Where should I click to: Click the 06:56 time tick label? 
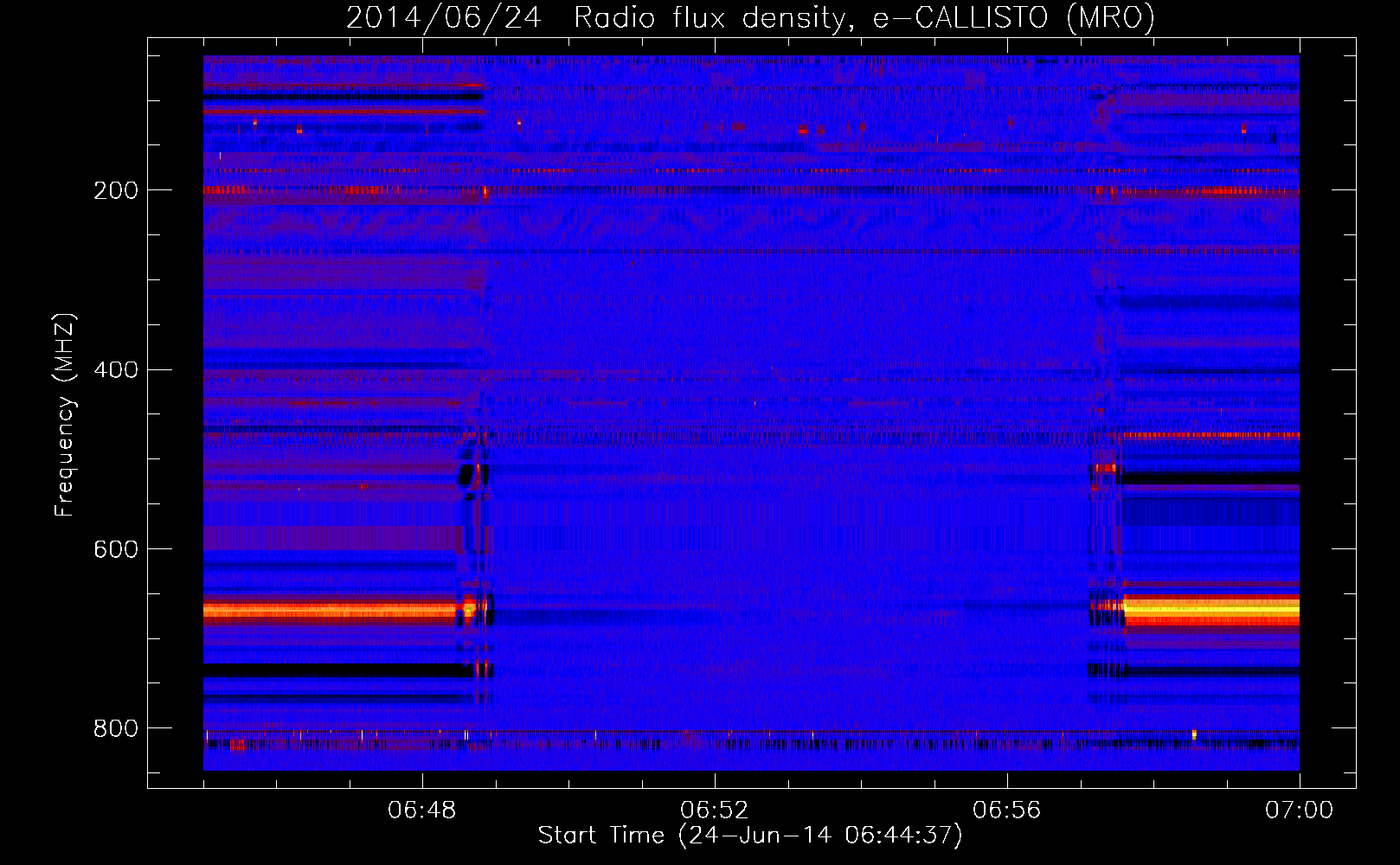pos(1007,811)
